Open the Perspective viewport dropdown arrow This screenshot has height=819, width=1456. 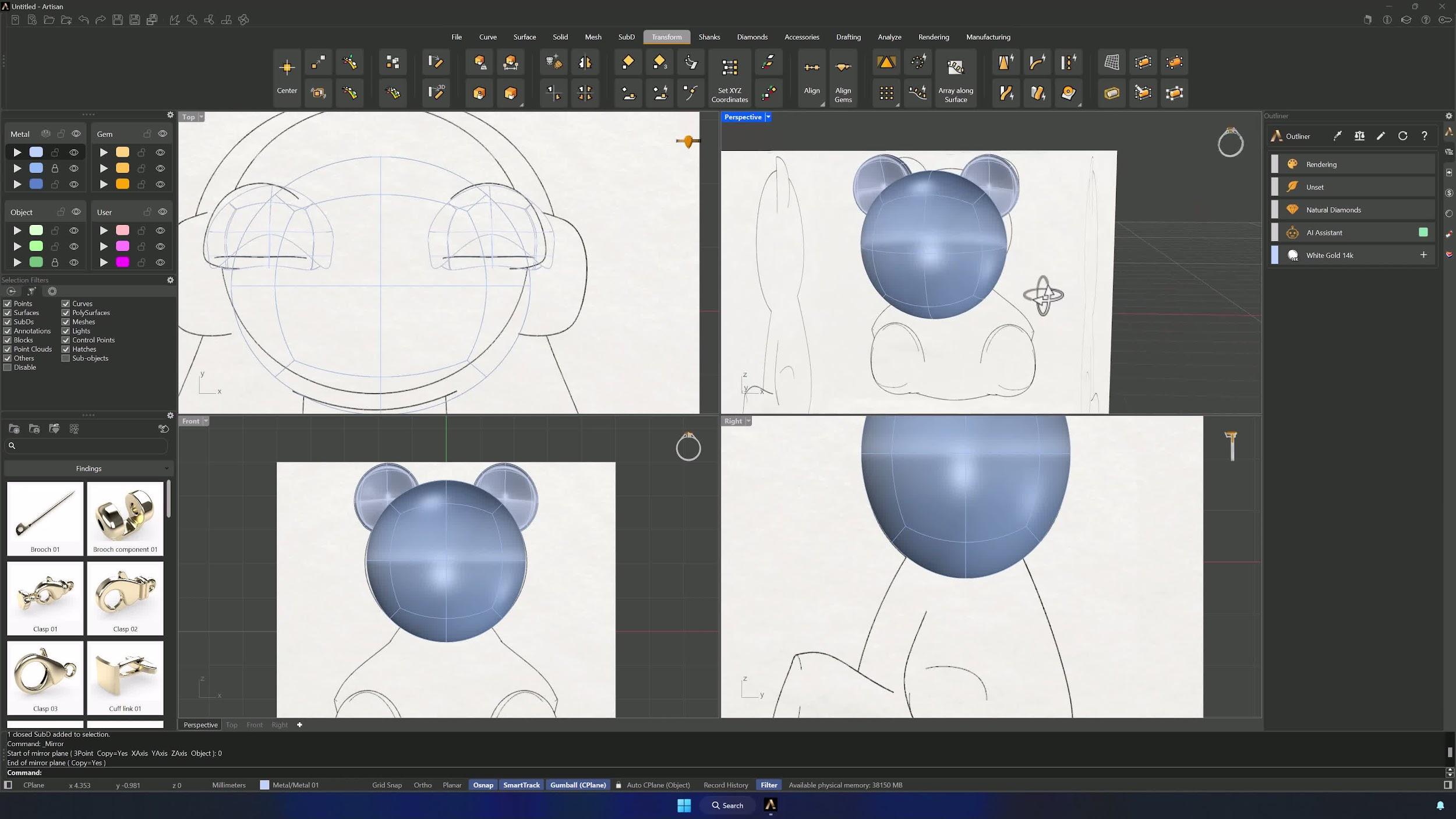pos(768,117)
